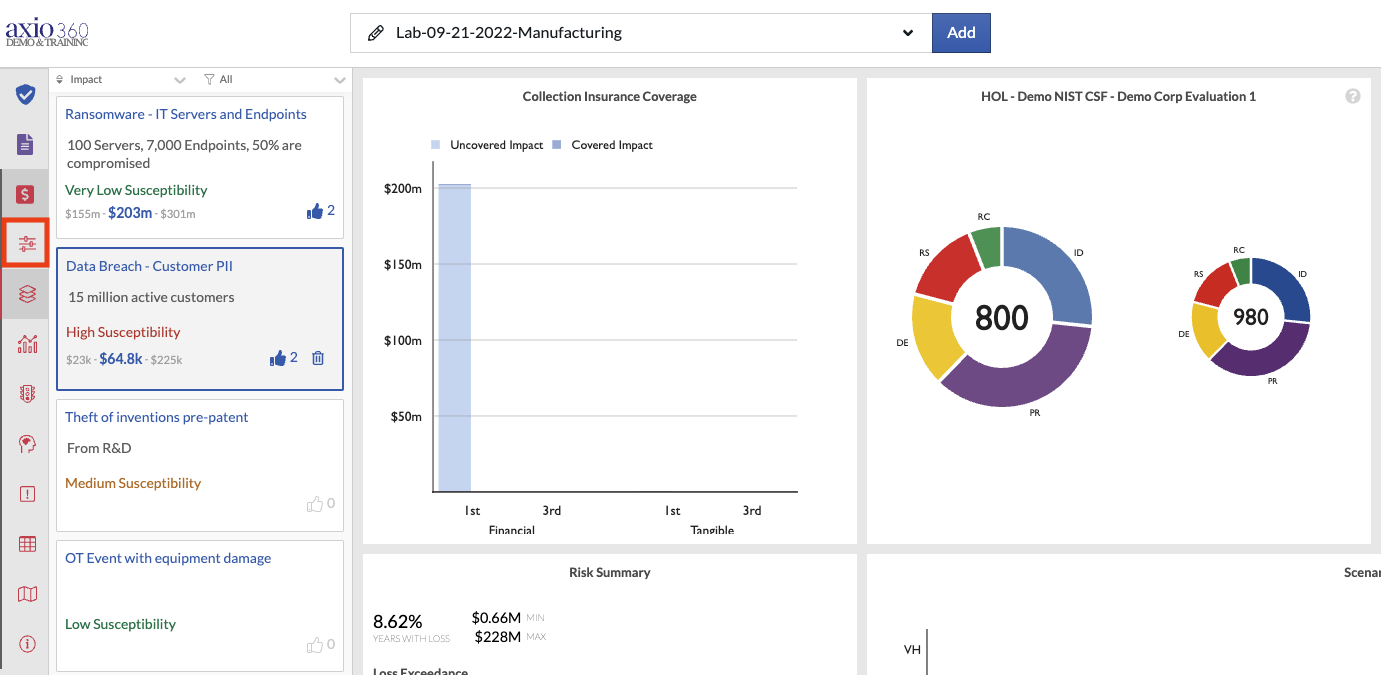This screenshot has height=675, width=1381.
Task: Click the $0.66M min value
Action: point(496,618)
